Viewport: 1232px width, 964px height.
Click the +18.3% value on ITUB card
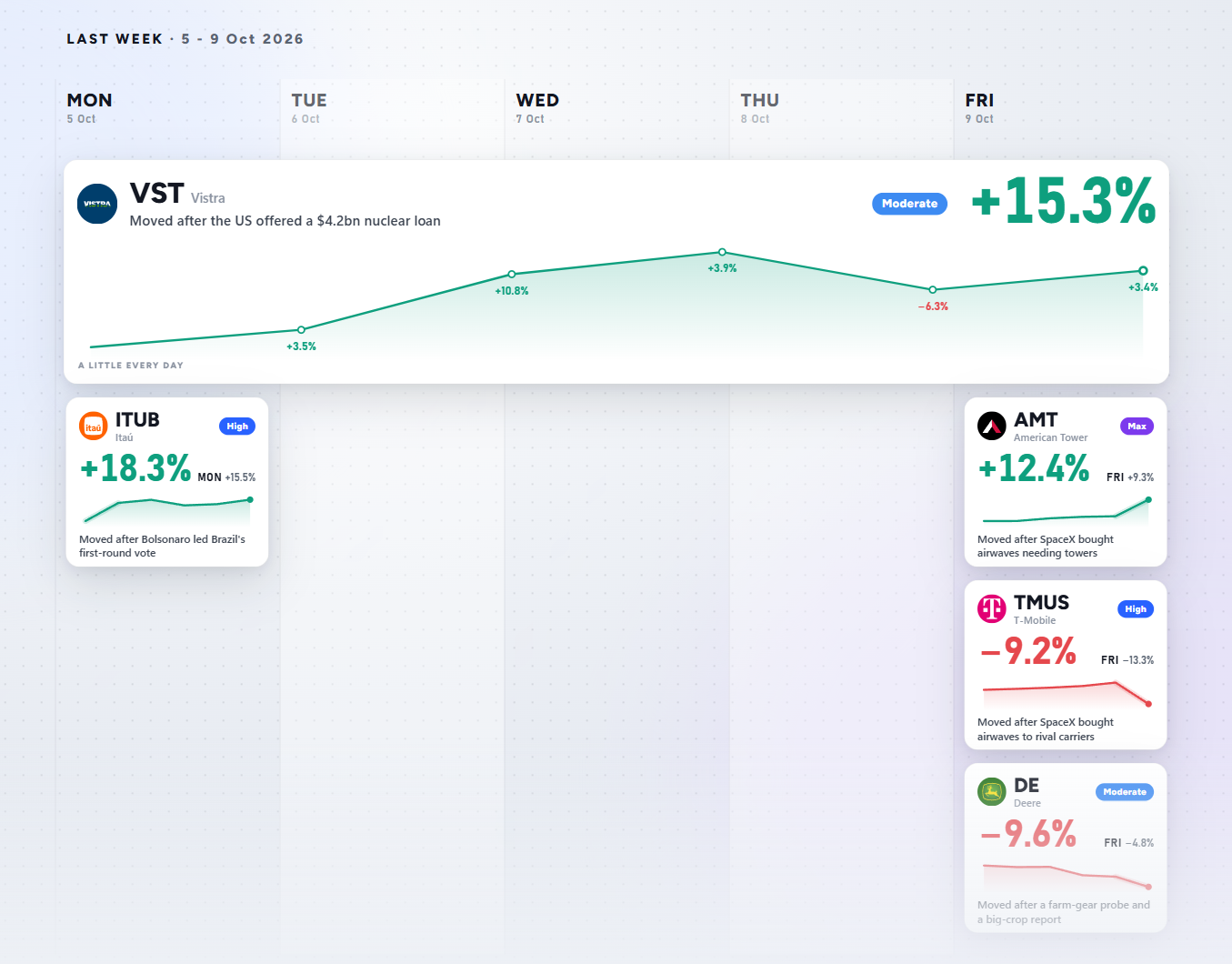point(136,468)
